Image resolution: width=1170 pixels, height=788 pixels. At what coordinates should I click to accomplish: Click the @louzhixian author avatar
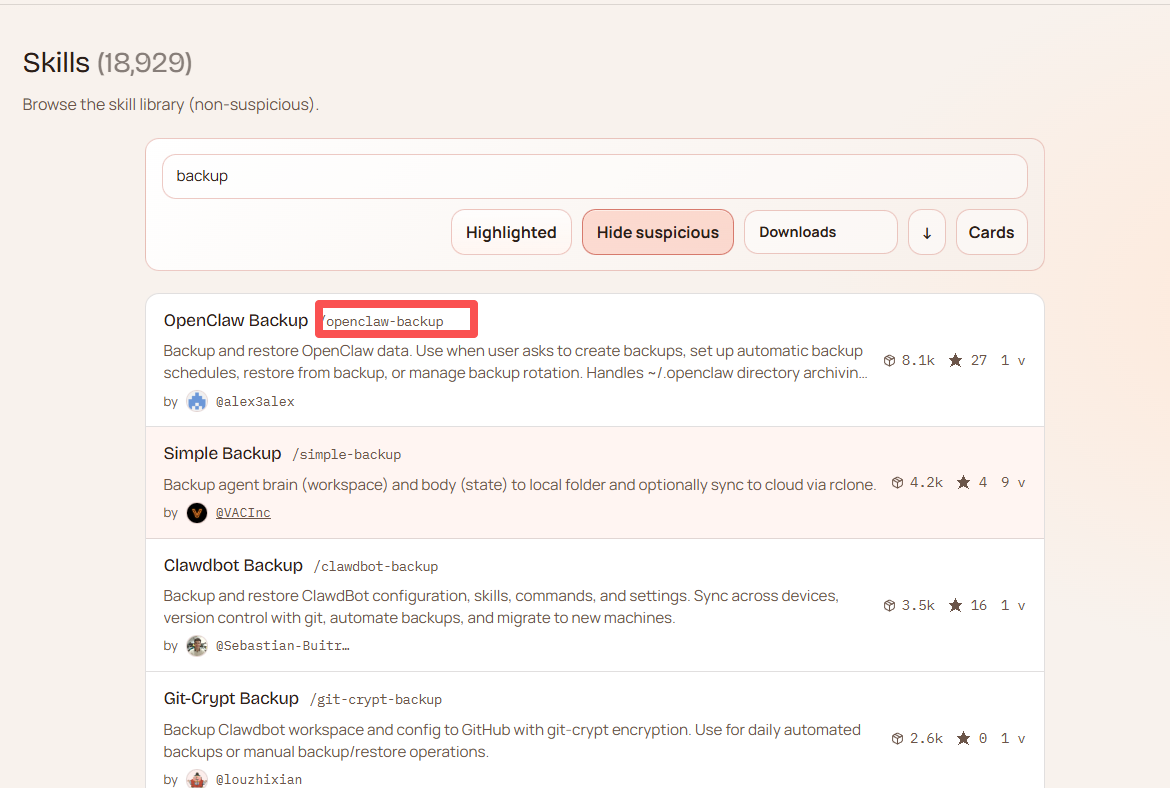pyautogui.click(x=197, y=778)
